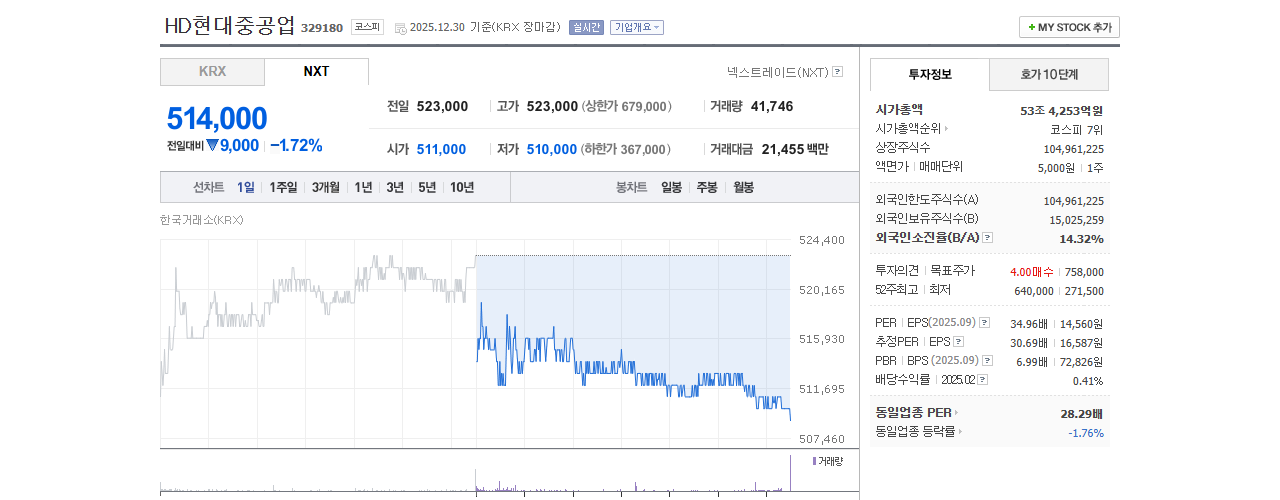This screenshot has width=1280, height=500.
Task: Click the 저가 value 510,000
Action: (552, 149)
